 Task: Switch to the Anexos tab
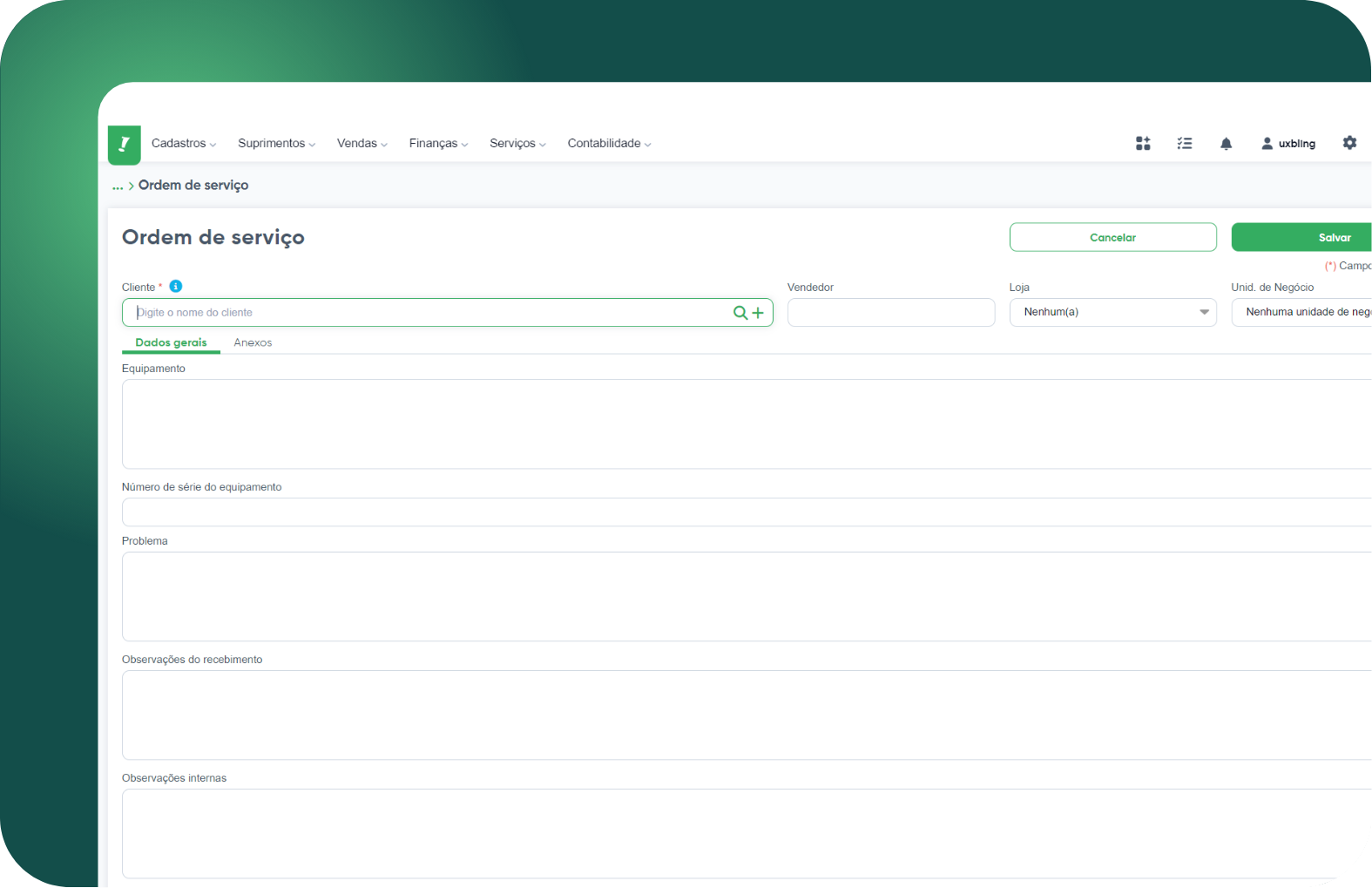[x=253, y=342]
